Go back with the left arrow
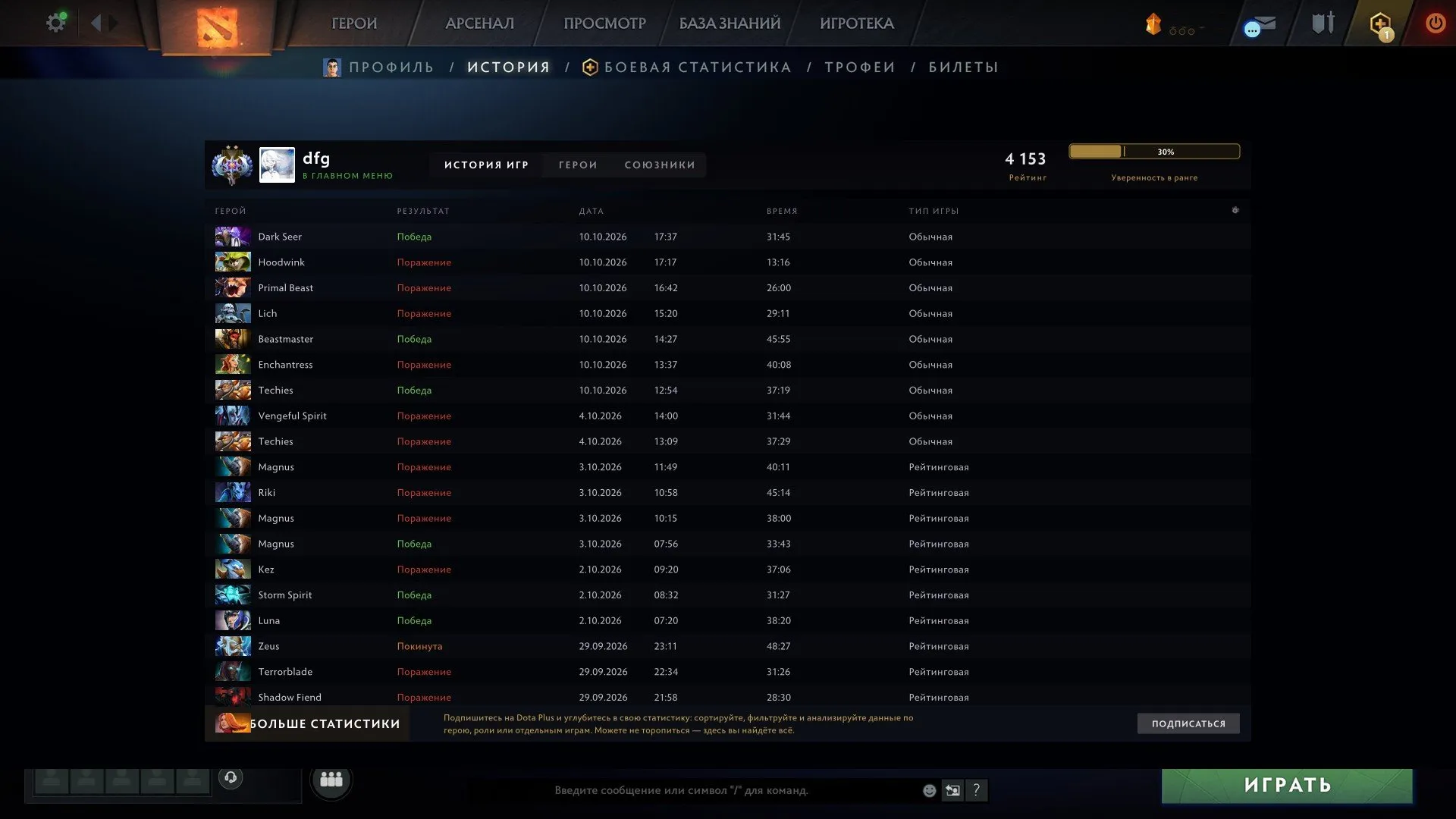The width and height of the screenshot is (1456, 819). coord(96,23)
